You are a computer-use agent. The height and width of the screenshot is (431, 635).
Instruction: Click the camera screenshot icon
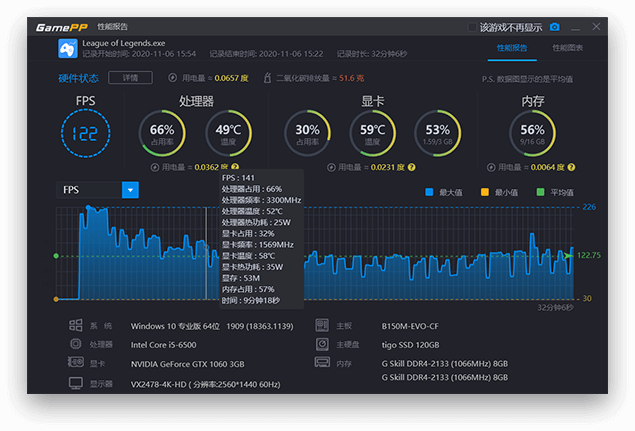555,27
